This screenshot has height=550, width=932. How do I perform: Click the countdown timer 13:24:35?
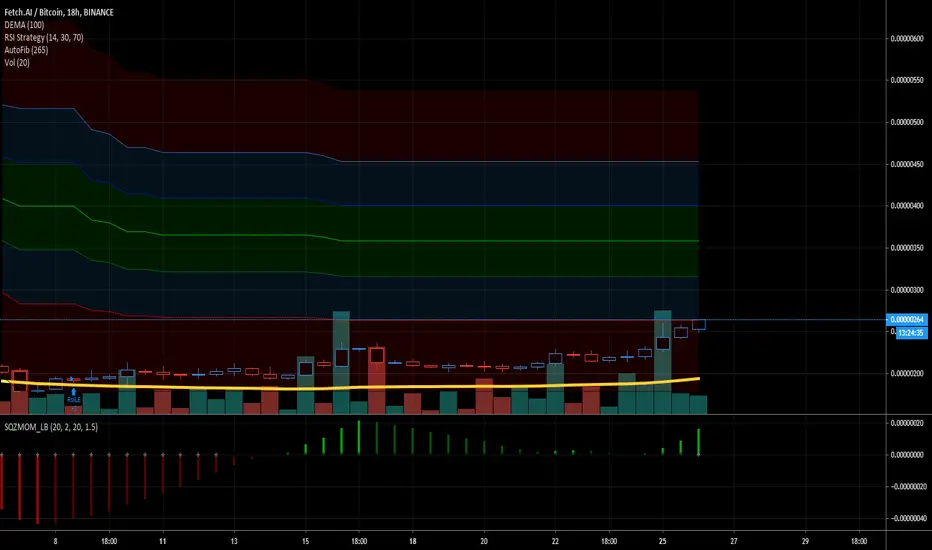point(911,333)
